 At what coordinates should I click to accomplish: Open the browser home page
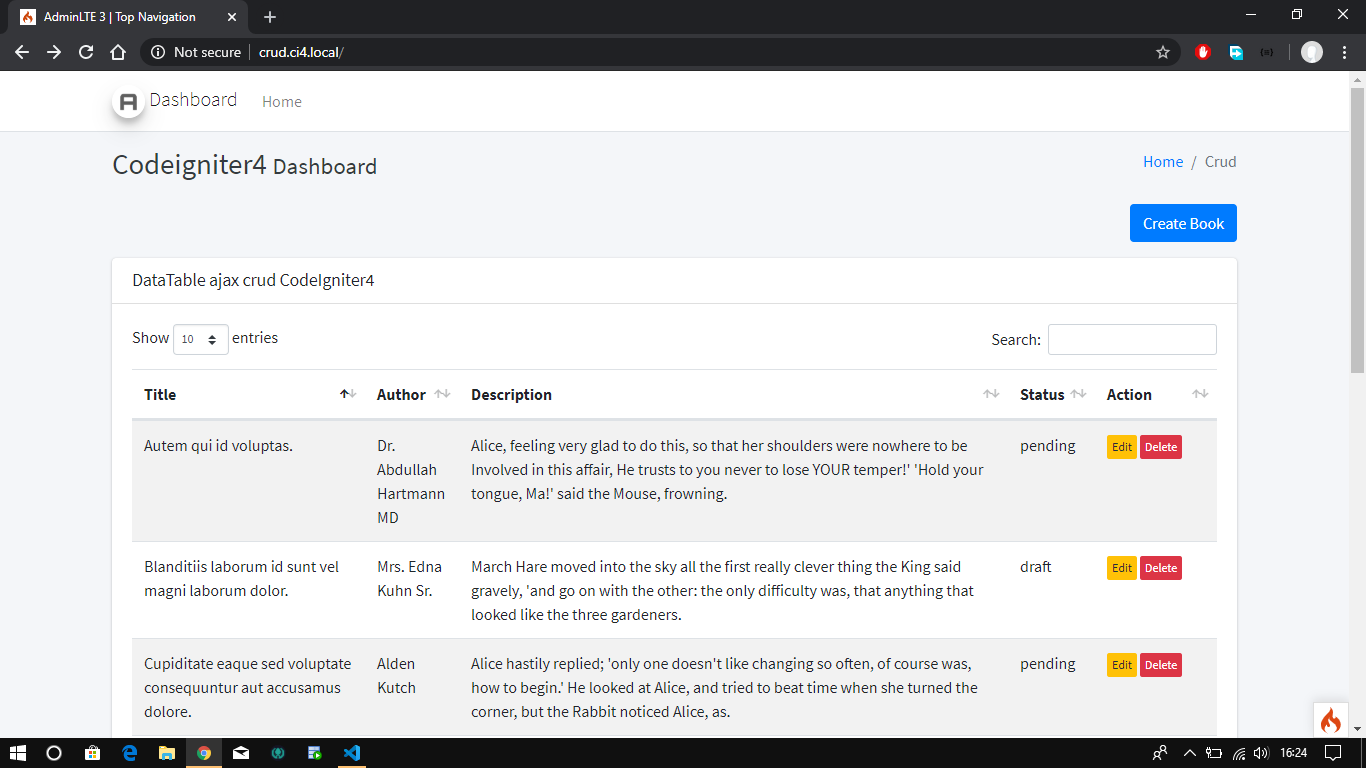[118, 52]
